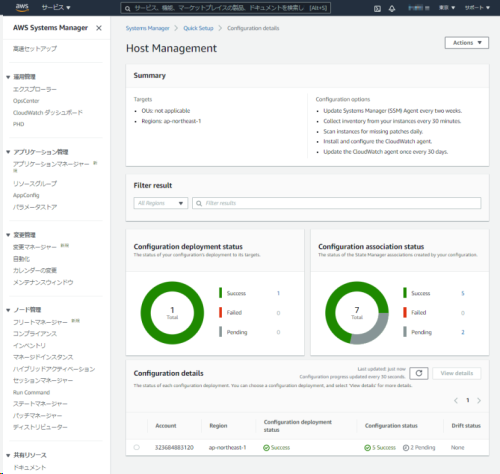Open コンプライアンス in sidebar
Viewport: 500px width, 474px height.
pos(35,334)
